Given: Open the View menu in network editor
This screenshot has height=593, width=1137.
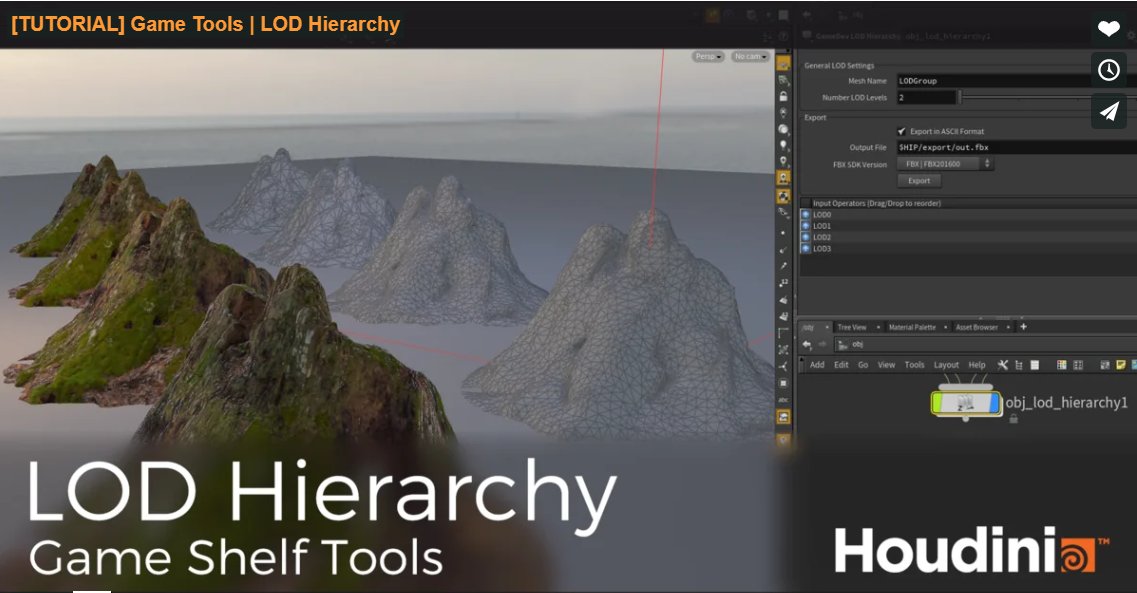Looking at the screenshot, I should 886,365.
